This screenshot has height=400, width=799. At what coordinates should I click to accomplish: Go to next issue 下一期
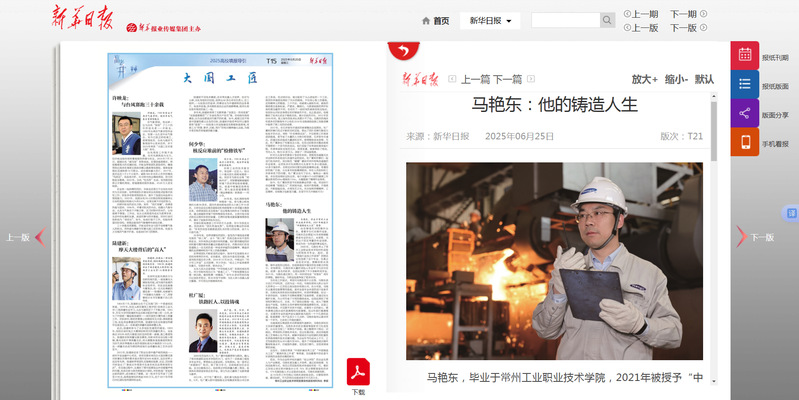pyautogui.click(x=688, y=14)
